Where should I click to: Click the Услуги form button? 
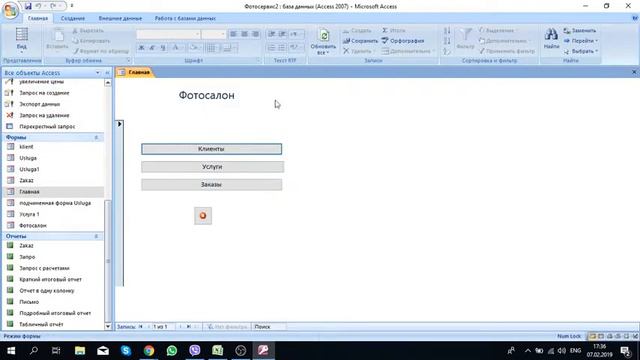click(212, 167)
